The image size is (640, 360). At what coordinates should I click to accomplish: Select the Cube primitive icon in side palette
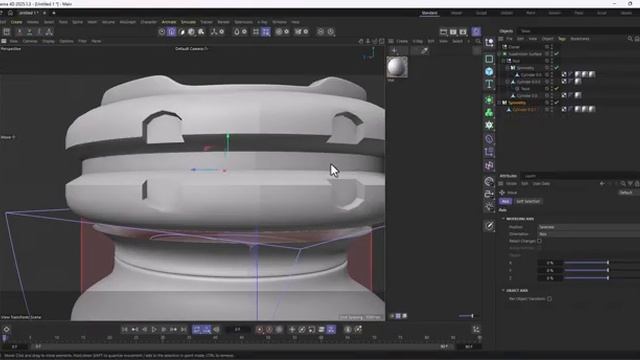pos(489,72)
